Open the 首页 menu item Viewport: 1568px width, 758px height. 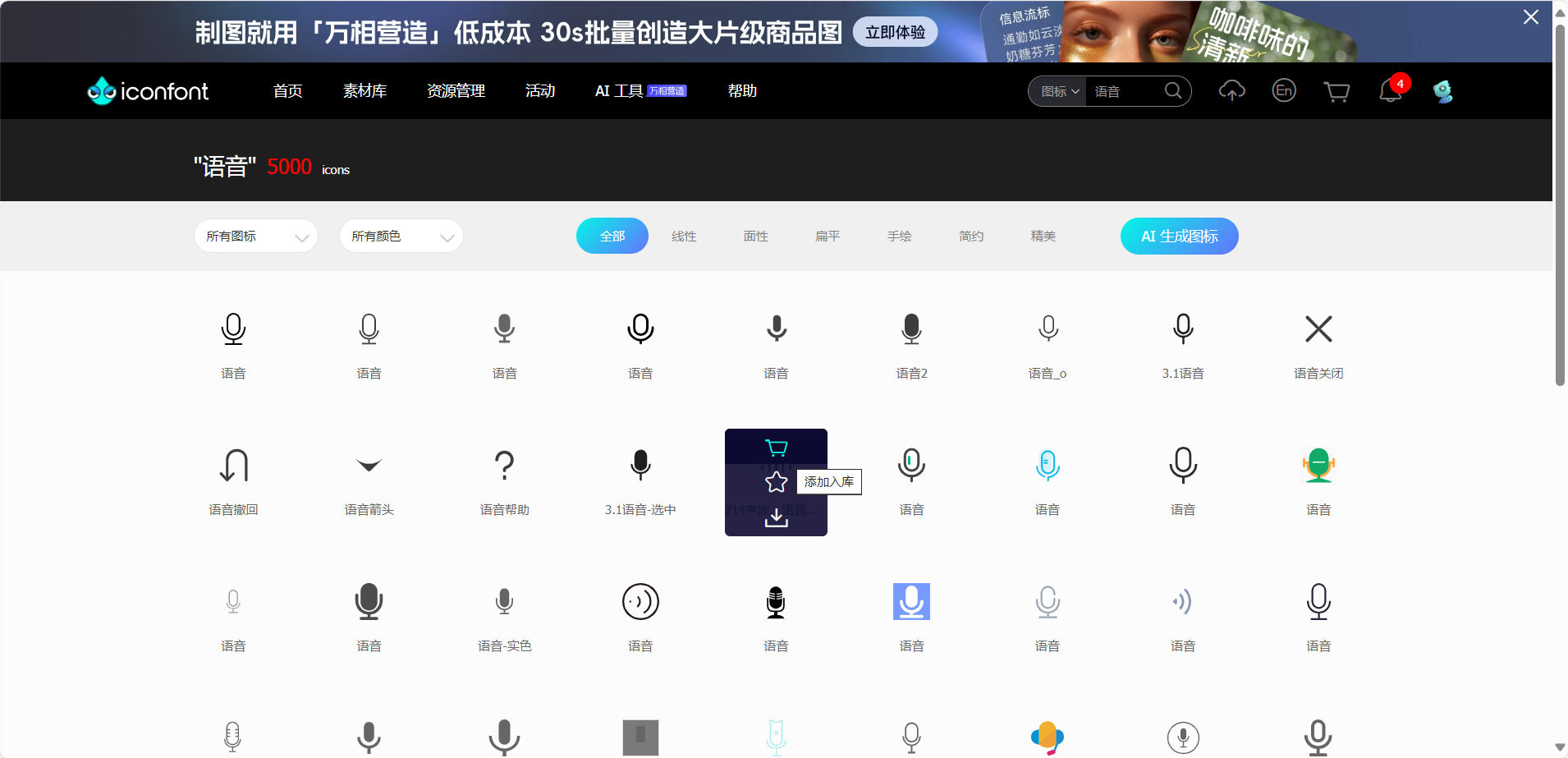coord(288,91)
